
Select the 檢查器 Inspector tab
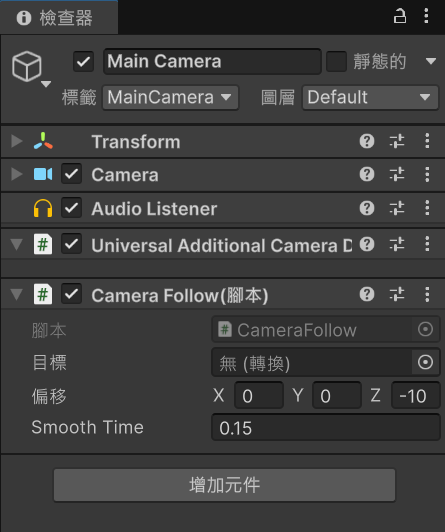[x=59, y=18]
